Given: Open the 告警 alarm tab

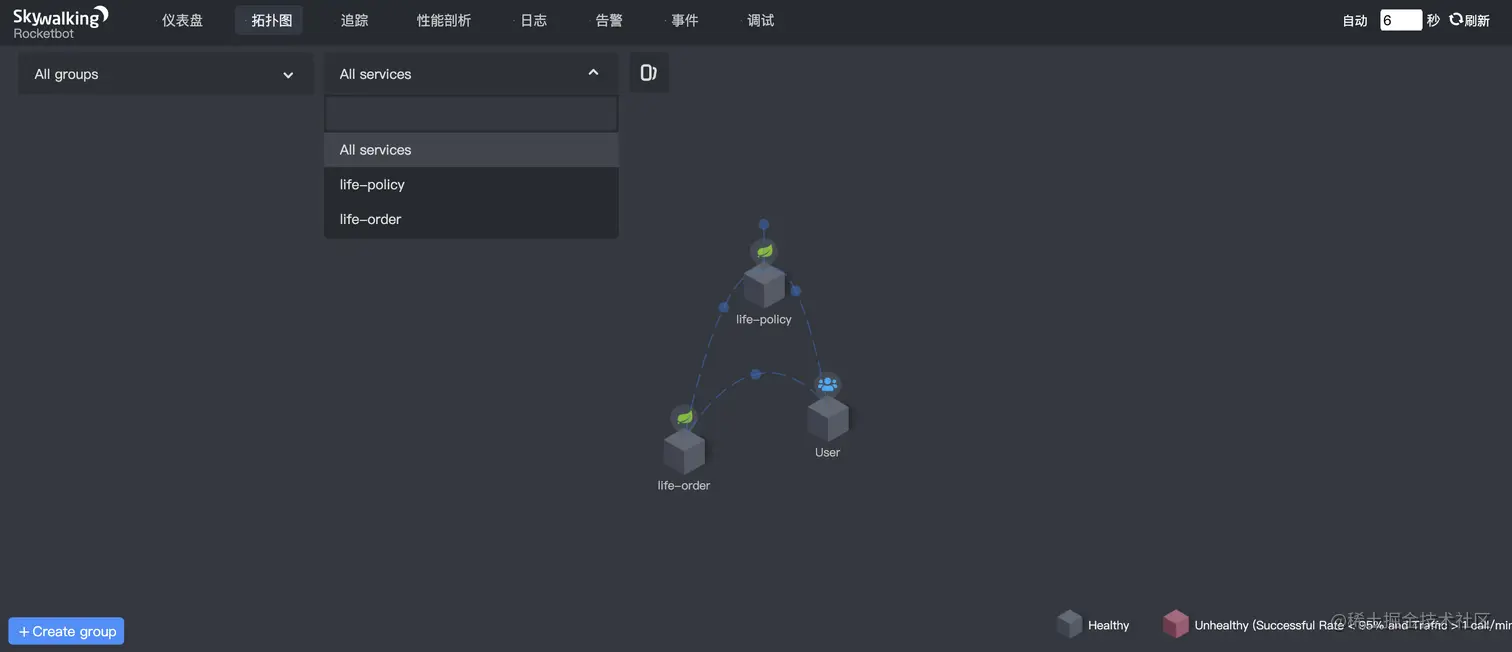Looking at the screenshot, I should click(609, 20).
